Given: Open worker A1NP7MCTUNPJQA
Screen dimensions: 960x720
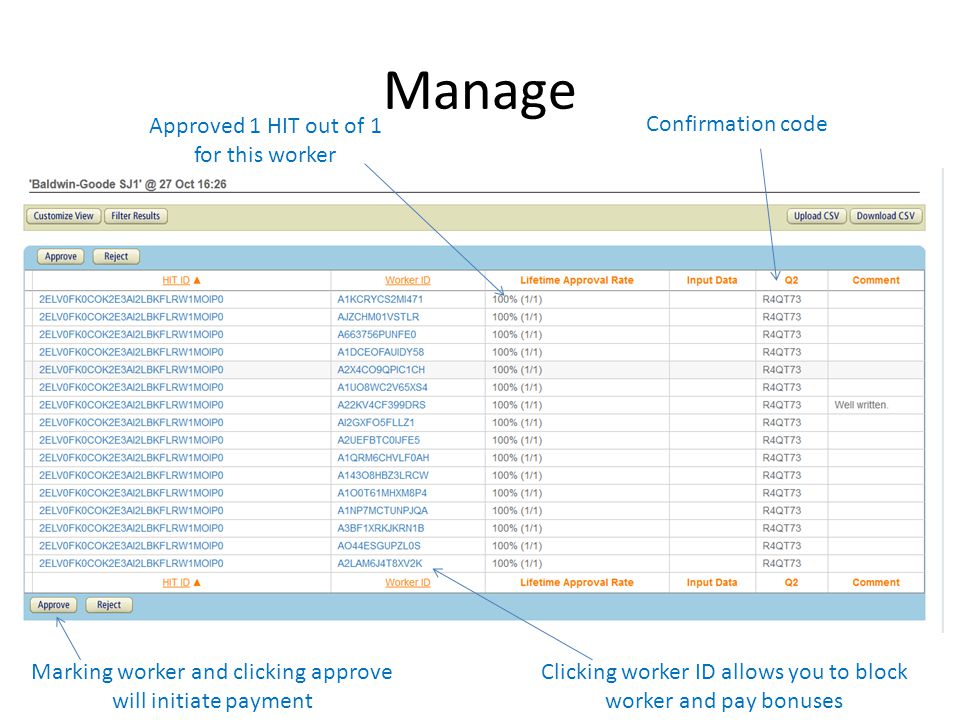Looking at the screenshot, I should point(383,511).
